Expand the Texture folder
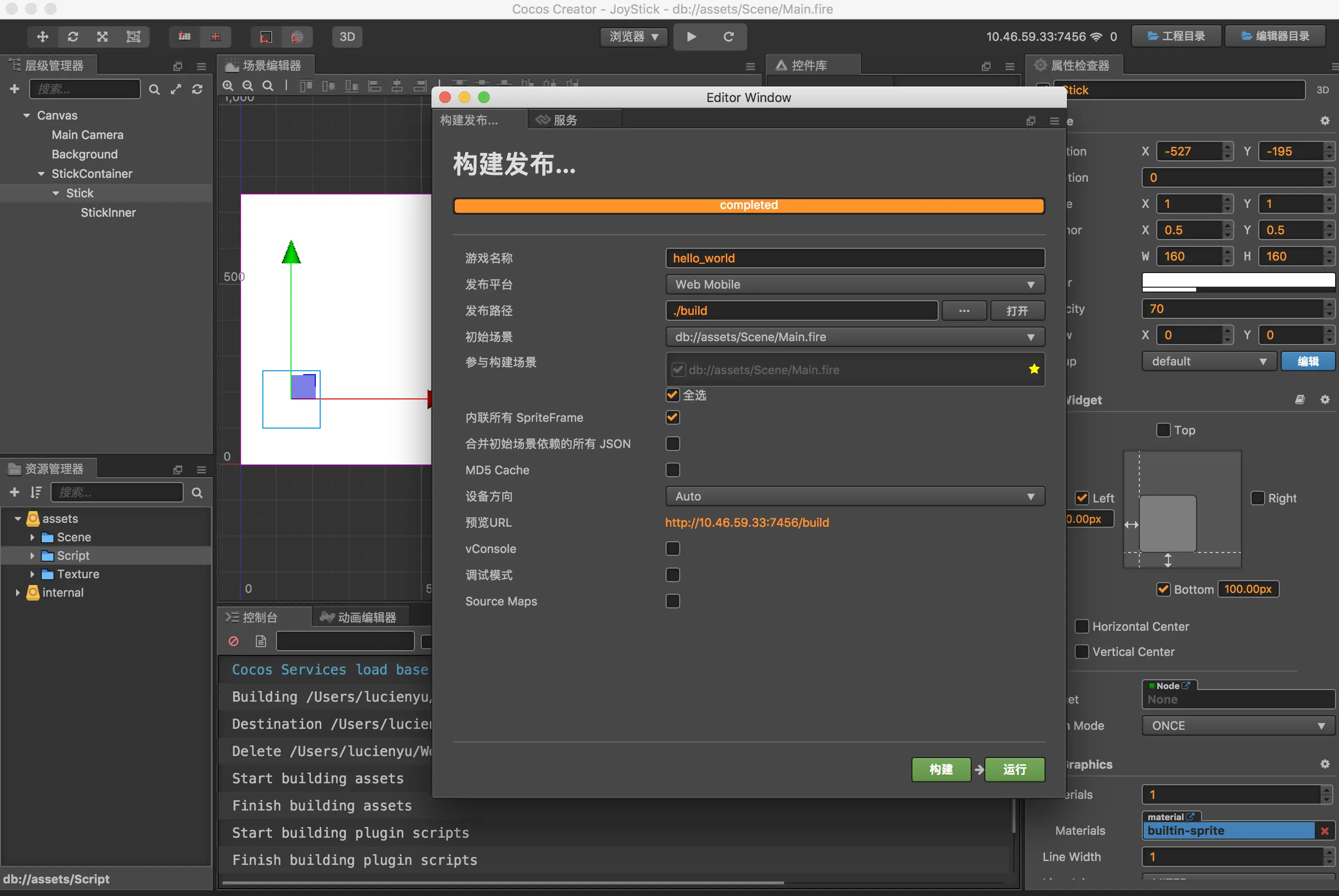Screen dimensions: 1339x896 33,574
